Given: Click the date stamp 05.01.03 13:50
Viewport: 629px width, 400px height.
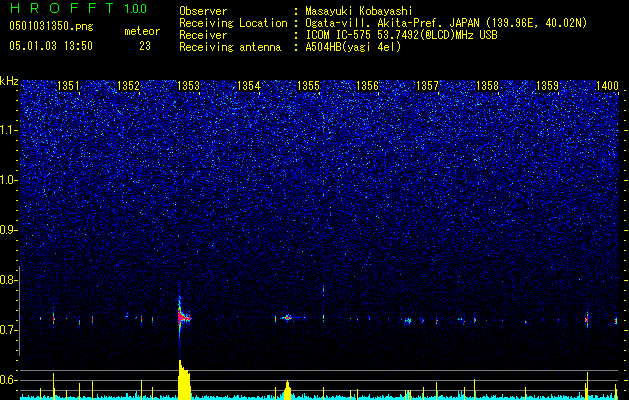Looking at the screenshot, I should pos(51,46).
